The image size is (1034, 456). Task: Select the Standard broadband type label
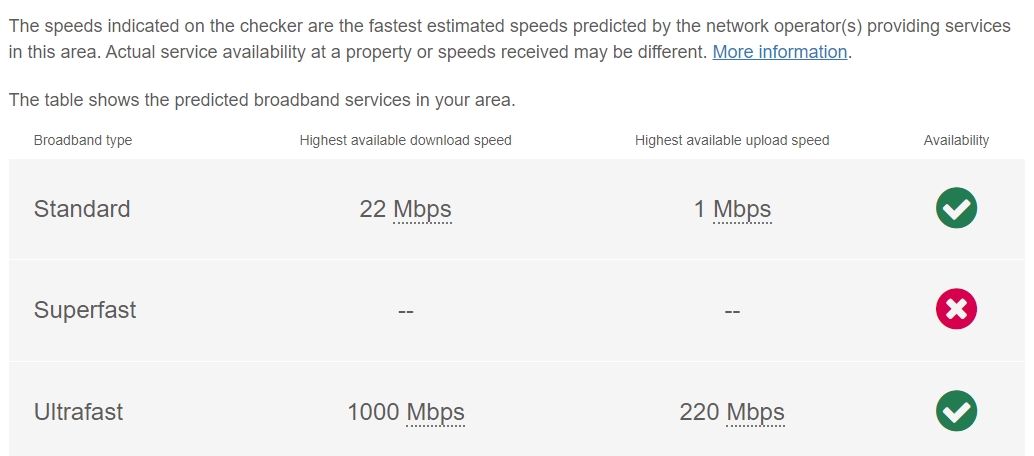(82, 209)
